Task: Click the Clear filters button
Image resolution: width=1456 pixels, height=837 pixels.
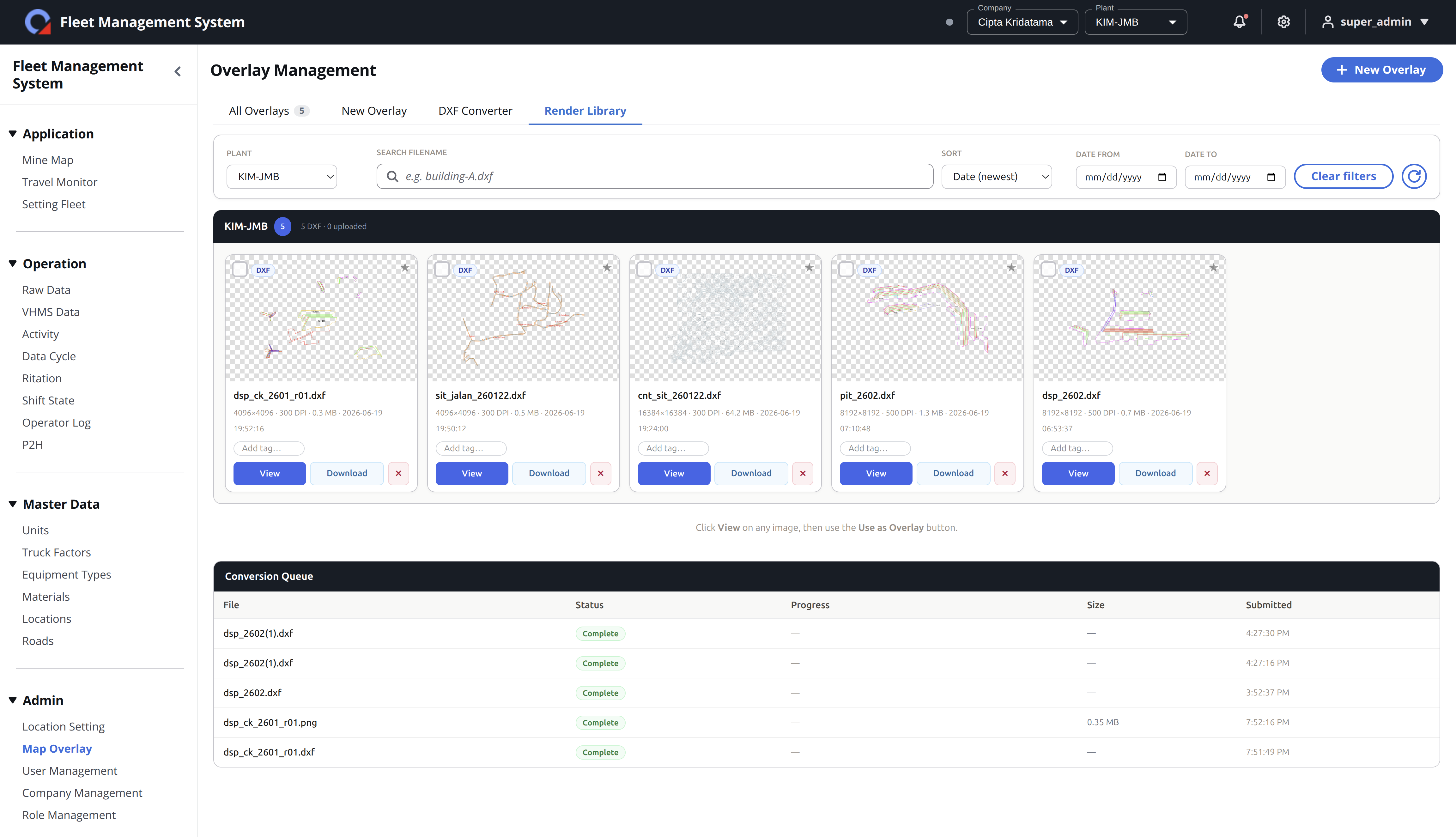Action: (1343, 177)
